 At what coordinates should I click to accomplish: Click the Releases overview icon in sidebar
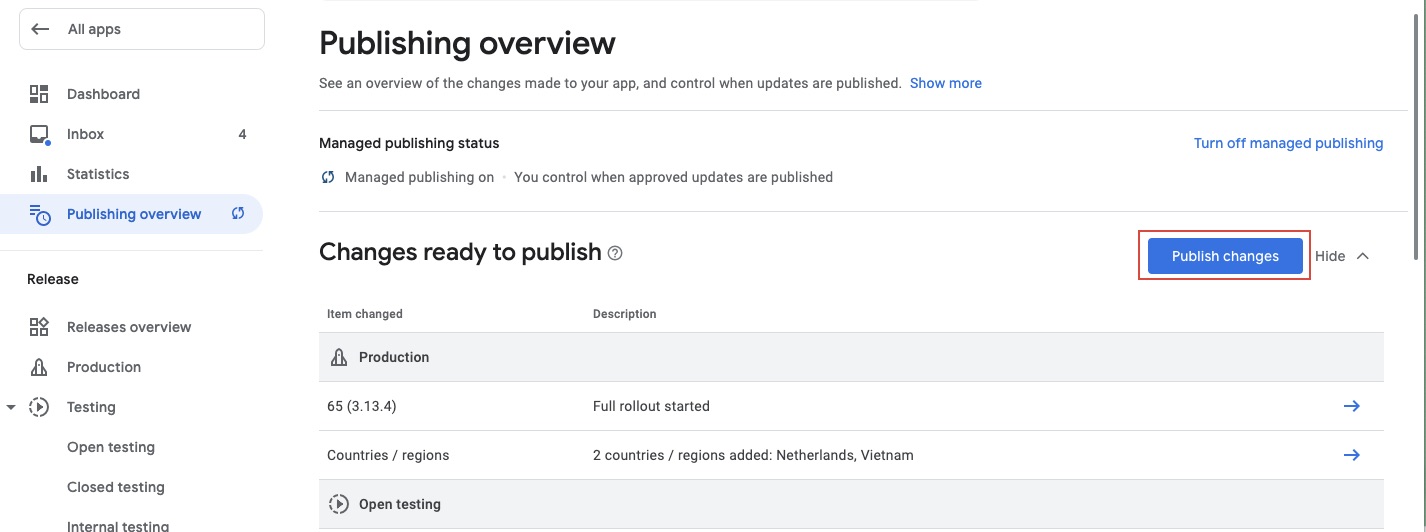click(39, 327)
